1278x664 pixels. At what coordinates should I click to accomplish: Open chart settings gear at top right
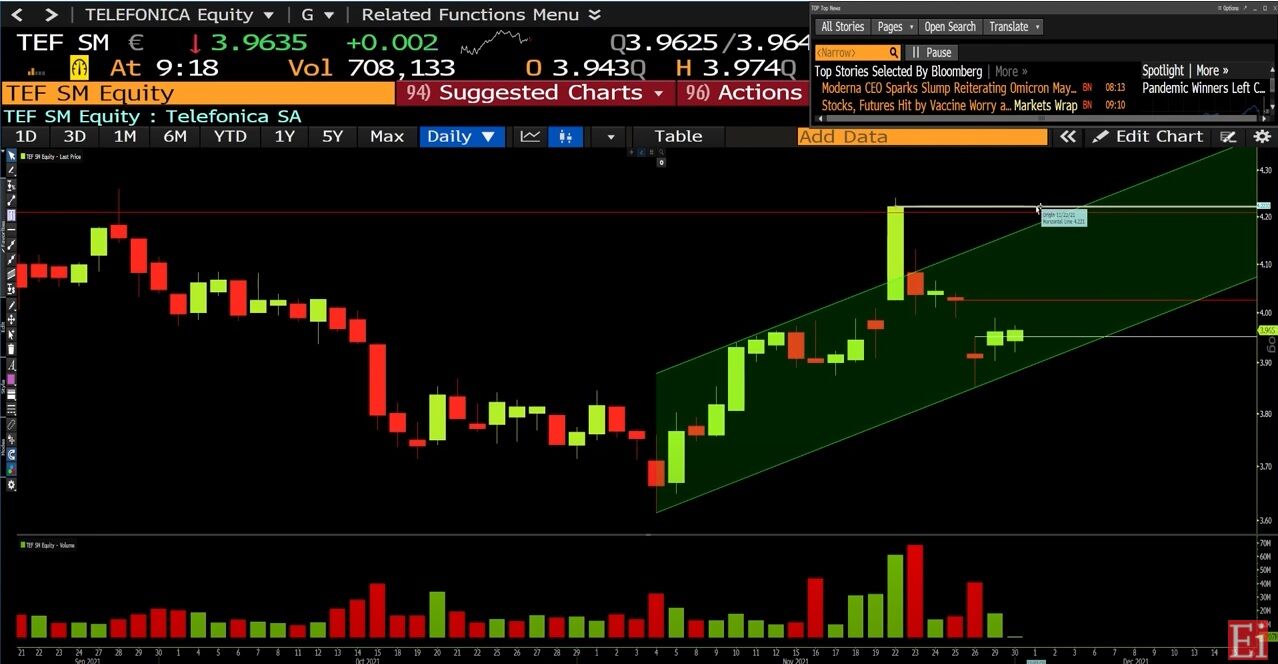(x=1262, y=137)
